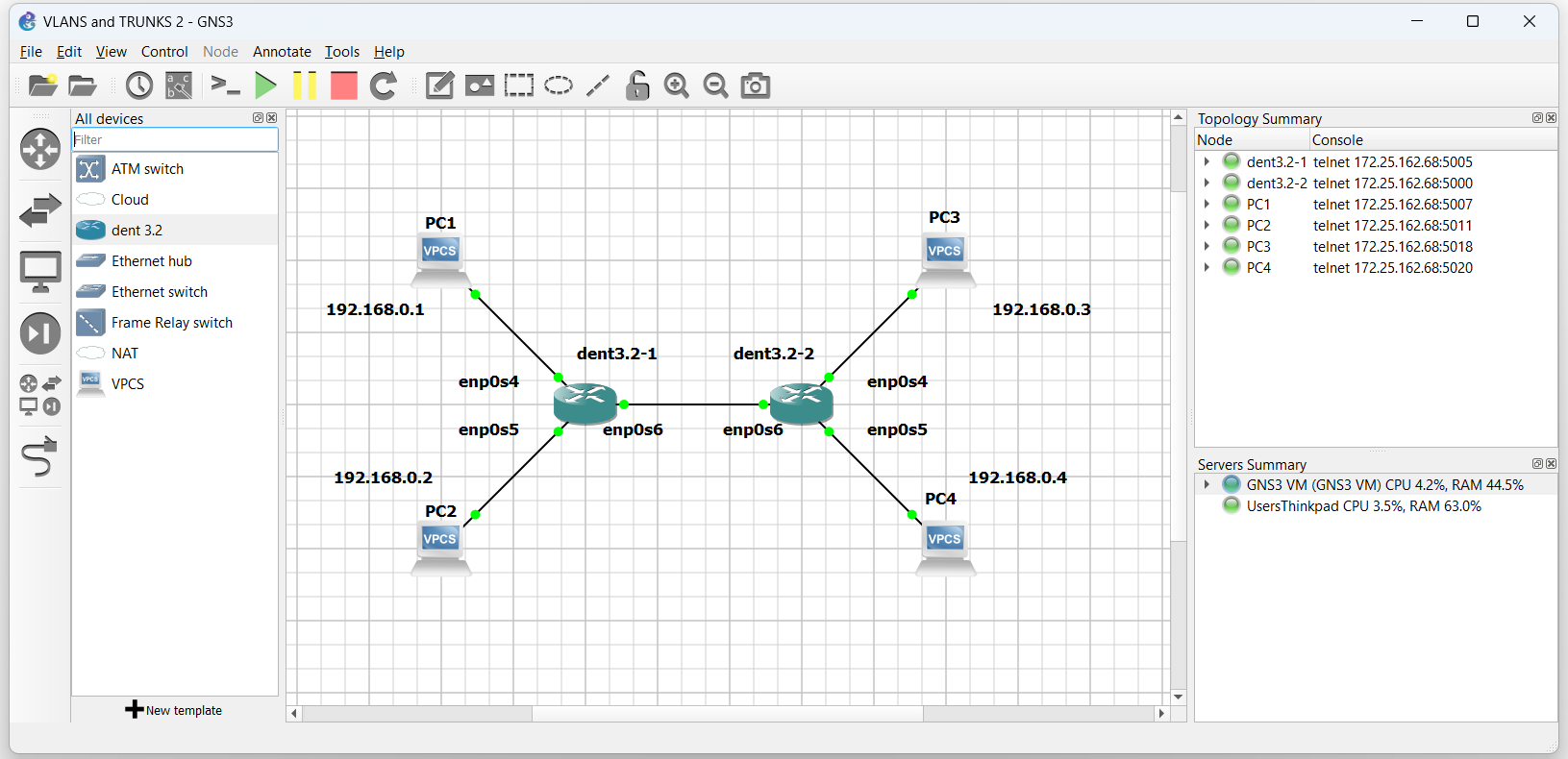The image size is (1568, 759).
Task: Select ATM switch in device list
Action: pyautogui.click(x=175, y=169)
